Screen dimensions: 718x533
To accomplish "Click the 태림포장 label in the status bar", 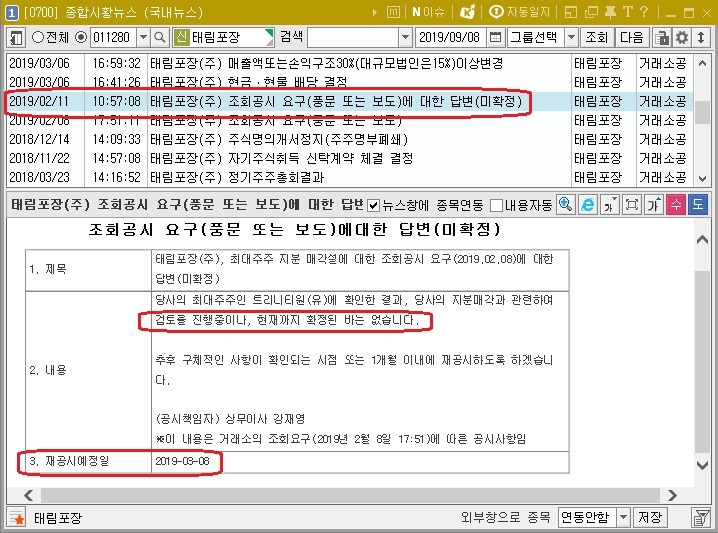I will [x=58, y=518].
